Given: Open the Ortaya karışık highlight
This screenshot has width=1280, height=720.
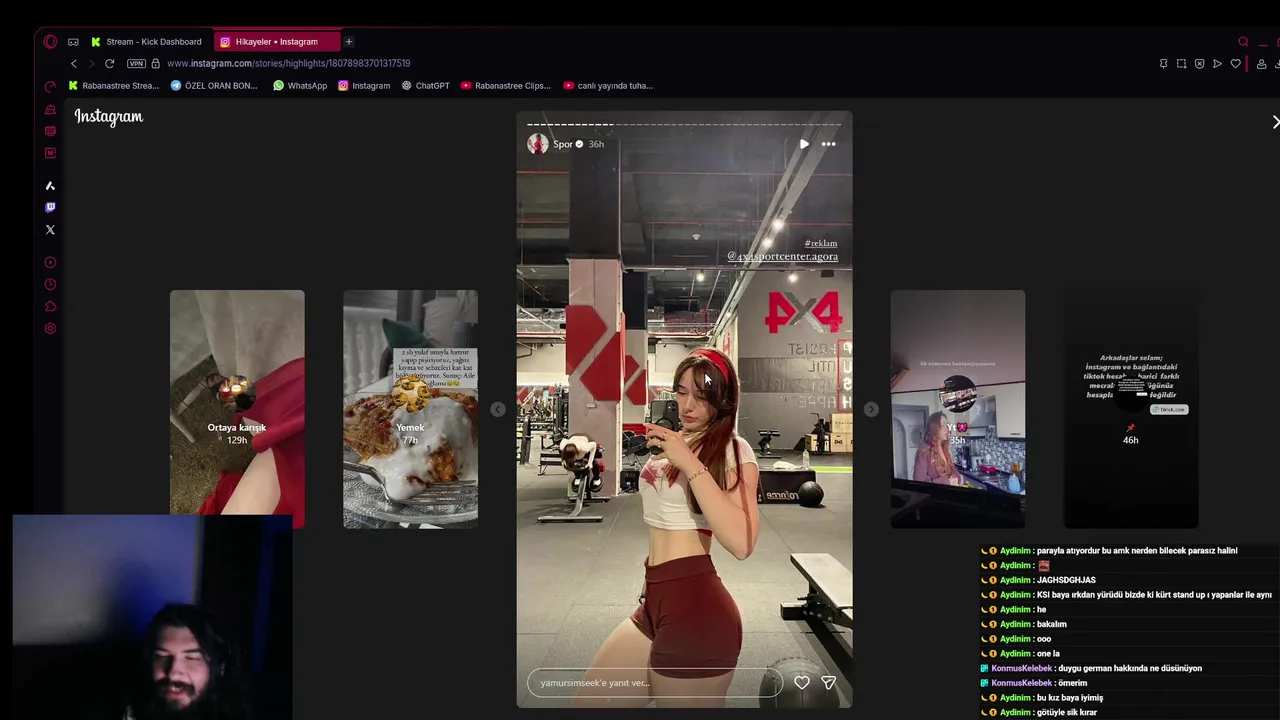Looking at the screenshot, I should [237, 409].
